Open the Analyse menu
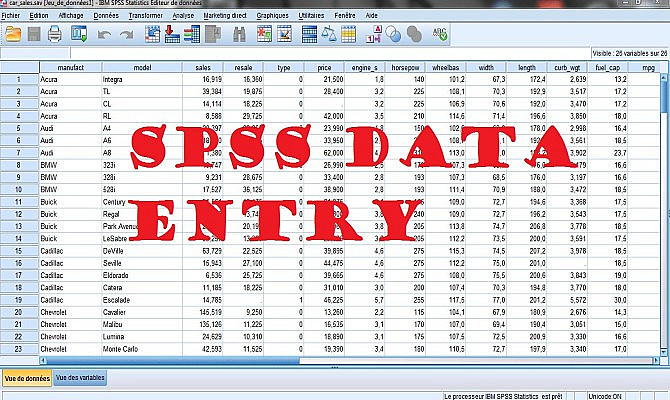Image resolution: width=670 pixels, height=400 pixels. [183, 15]
